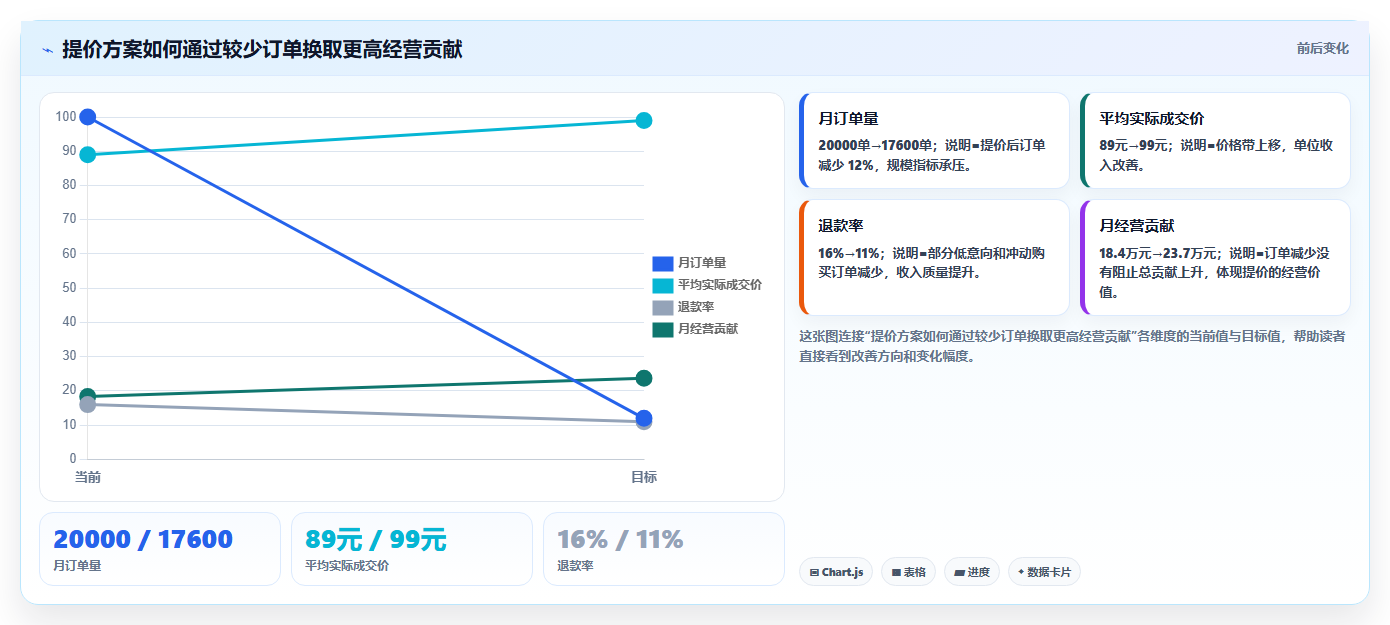This screenshot has width=1390, height=625.
Task: Click the 100 y-axis tick label
Action: click(x=66, y=117)
